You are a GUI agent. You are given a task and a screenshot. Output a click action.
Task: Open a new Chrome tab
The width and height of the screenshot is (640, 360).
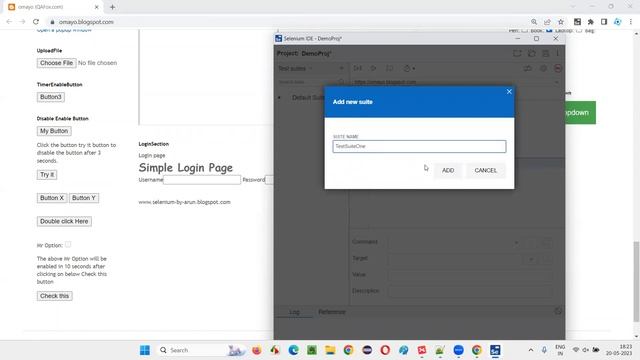[112, 7]
